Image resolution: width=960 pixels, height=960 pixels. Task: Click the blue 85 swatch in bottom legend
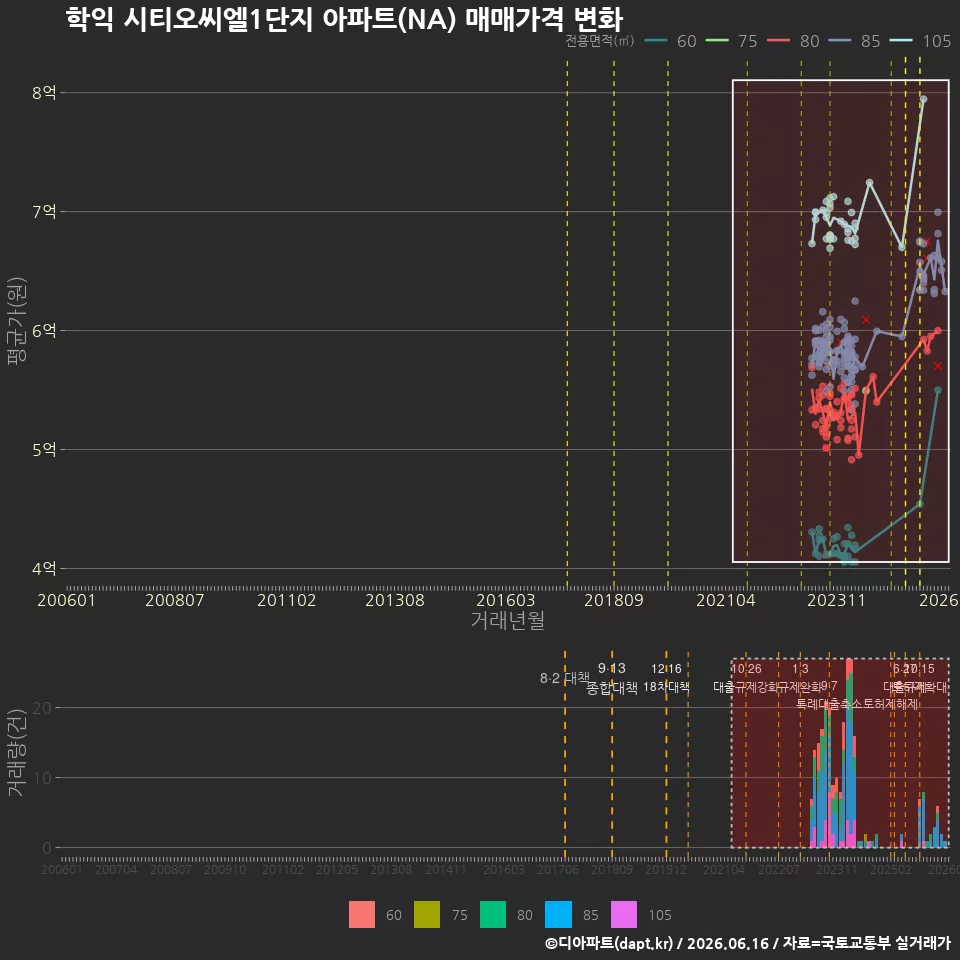[x=558, y=915]
